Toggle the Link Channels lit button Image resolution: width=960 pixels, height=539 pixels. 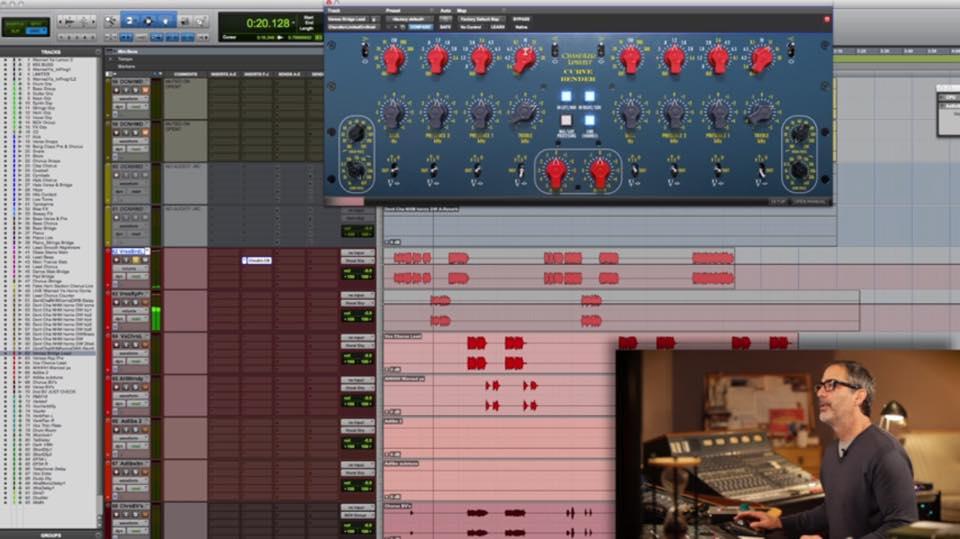589,121
